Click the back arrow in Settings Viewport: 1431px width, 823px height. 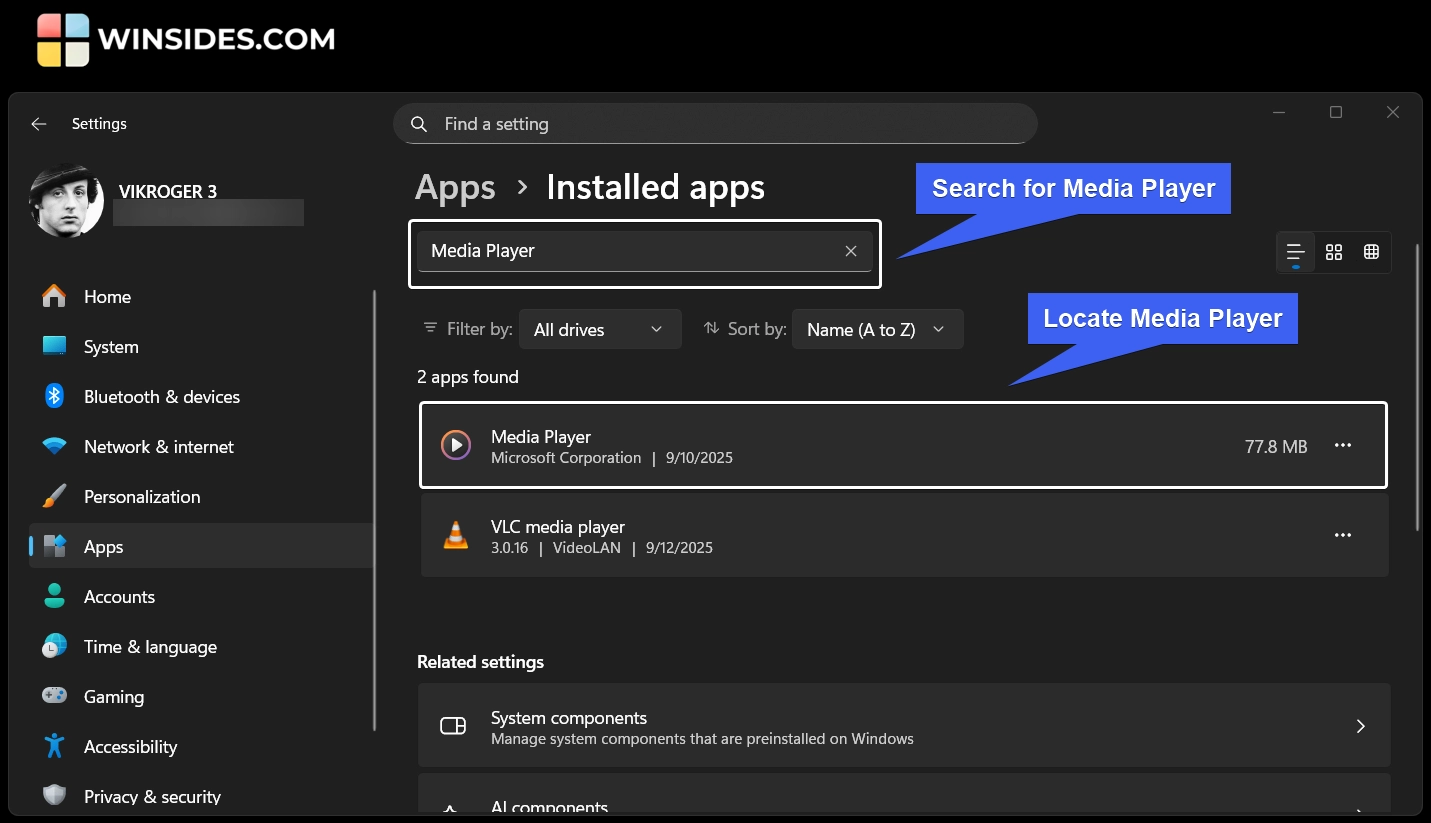39,124
